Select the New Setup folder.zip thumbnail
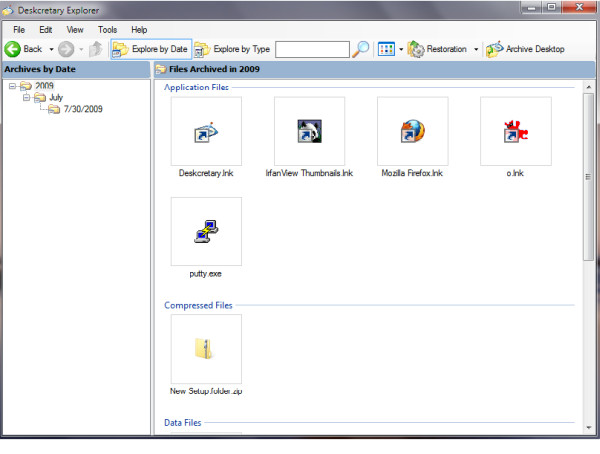Screen dimensions: 600x454 tap(206, 349)
